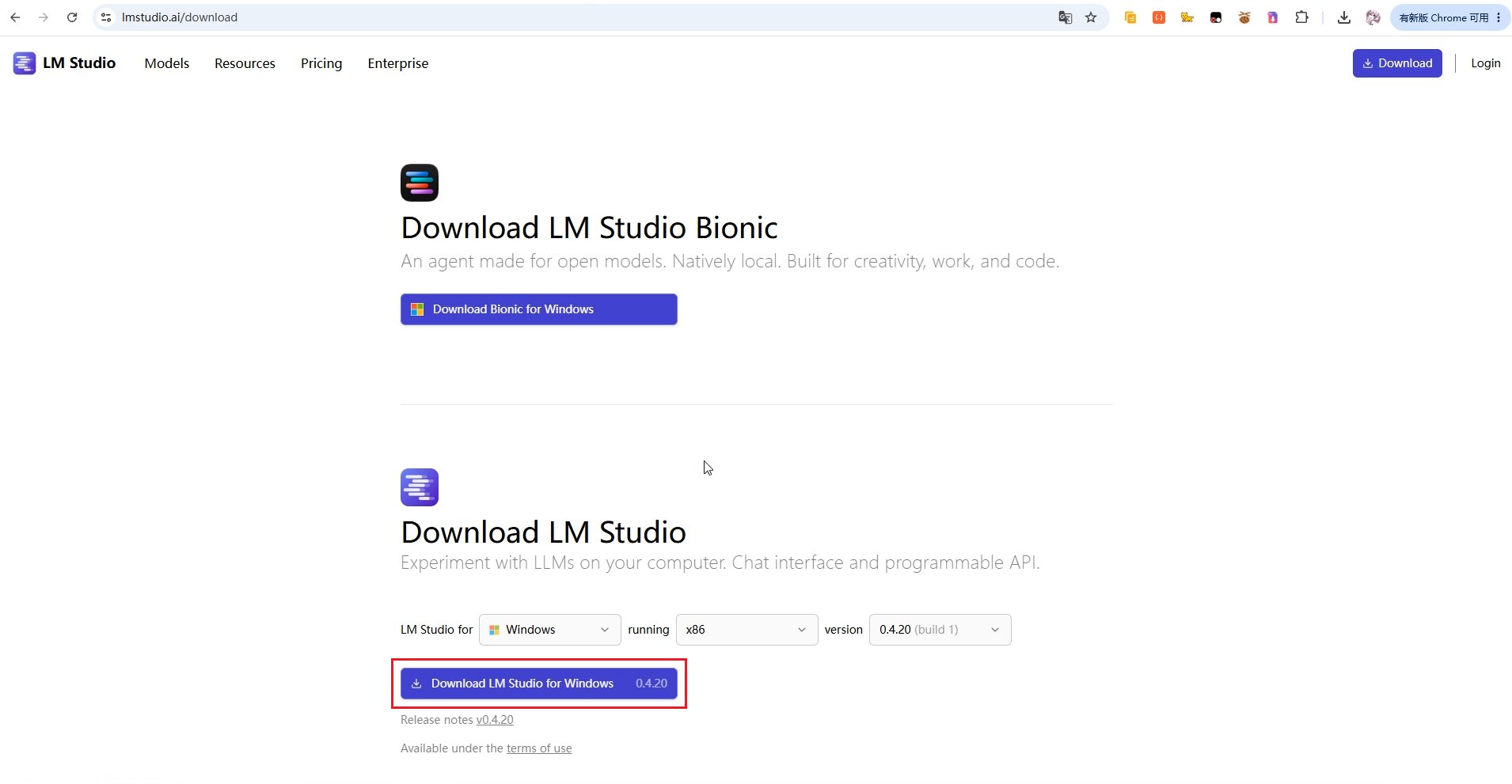
Task: Click the LM Studio Bionic app icon
Action: (420, 183)
